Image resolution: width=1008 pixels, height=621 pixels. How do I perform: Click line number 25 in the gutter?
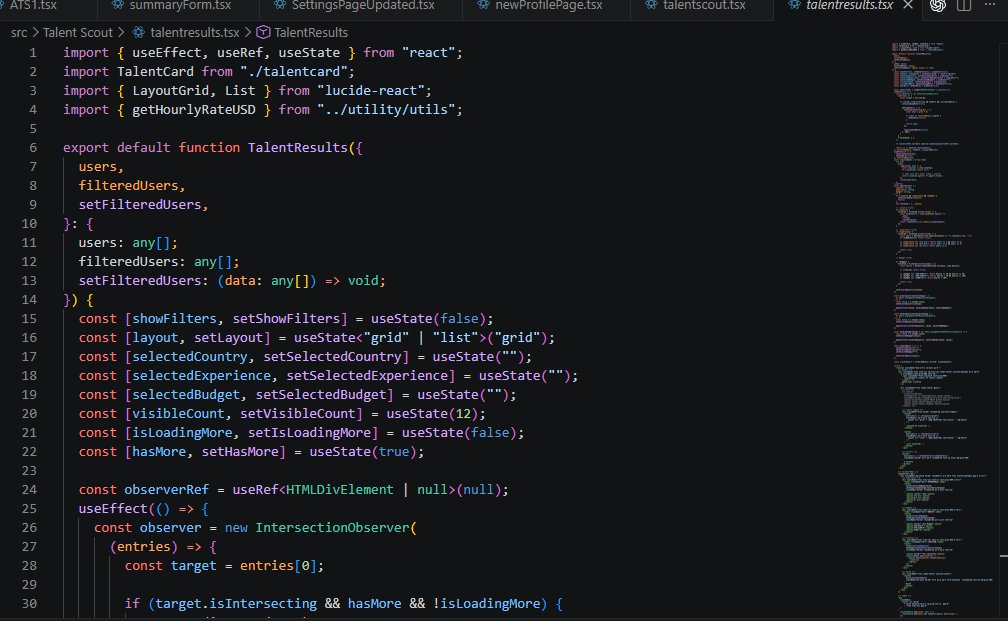click(x=30, y=508)
